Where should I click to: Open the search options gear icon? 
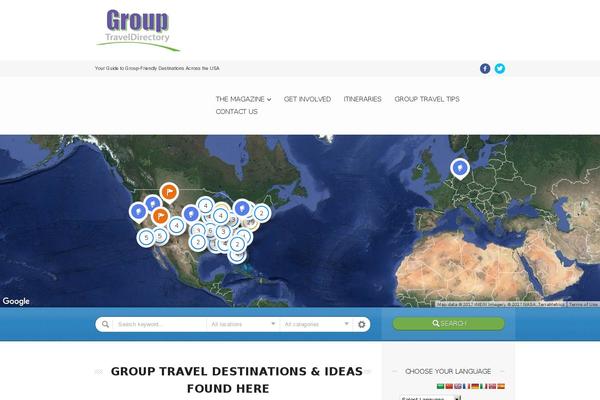tap(362, 325)
